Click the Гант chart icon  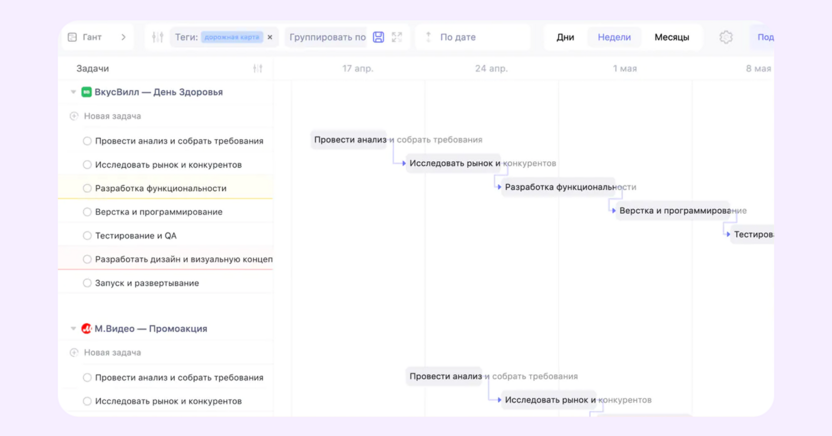pyautogui.click(x=73, y=37)
